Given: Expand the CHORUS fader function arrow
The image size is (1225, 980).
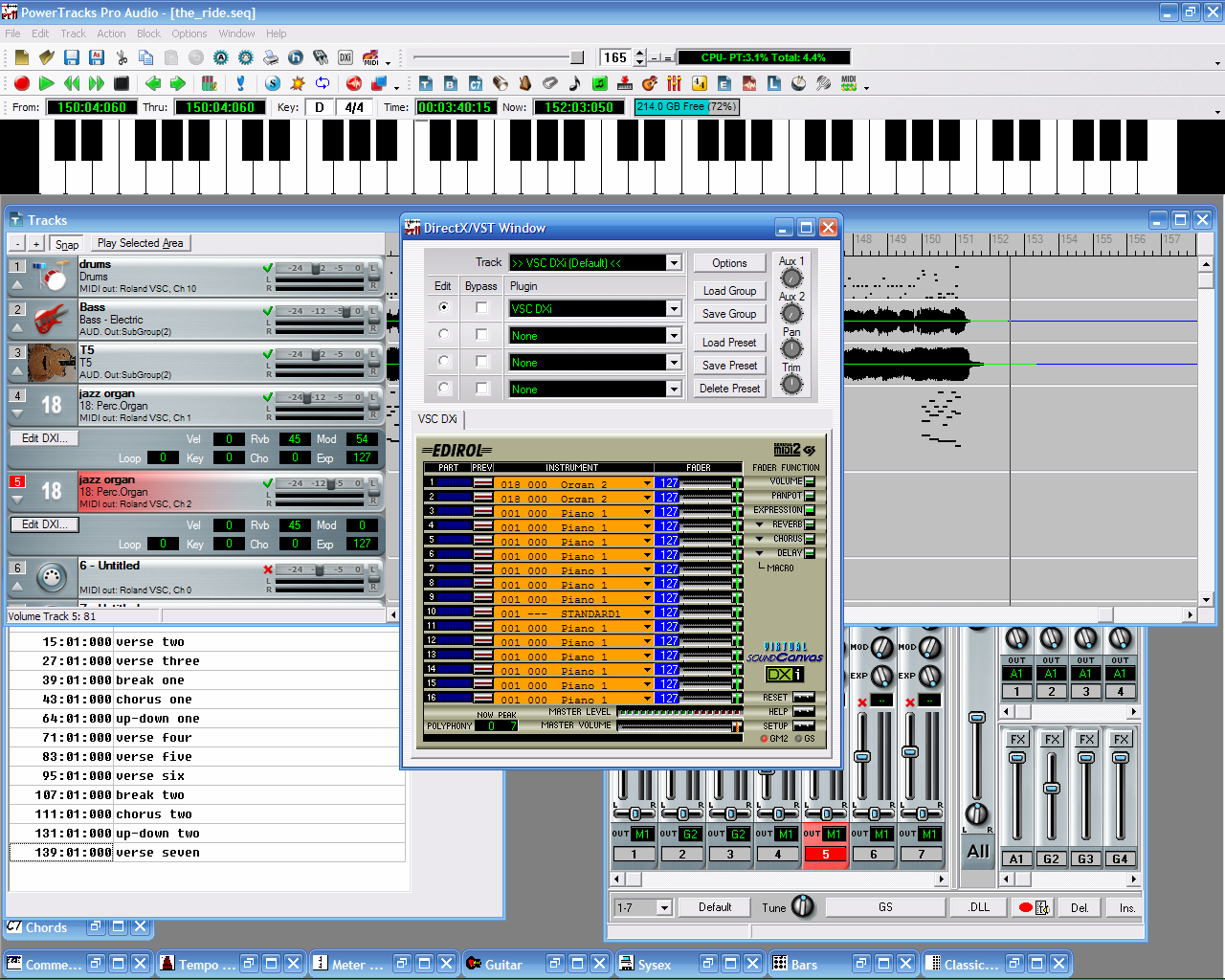Looking at the screenshot, I should 760,539.
